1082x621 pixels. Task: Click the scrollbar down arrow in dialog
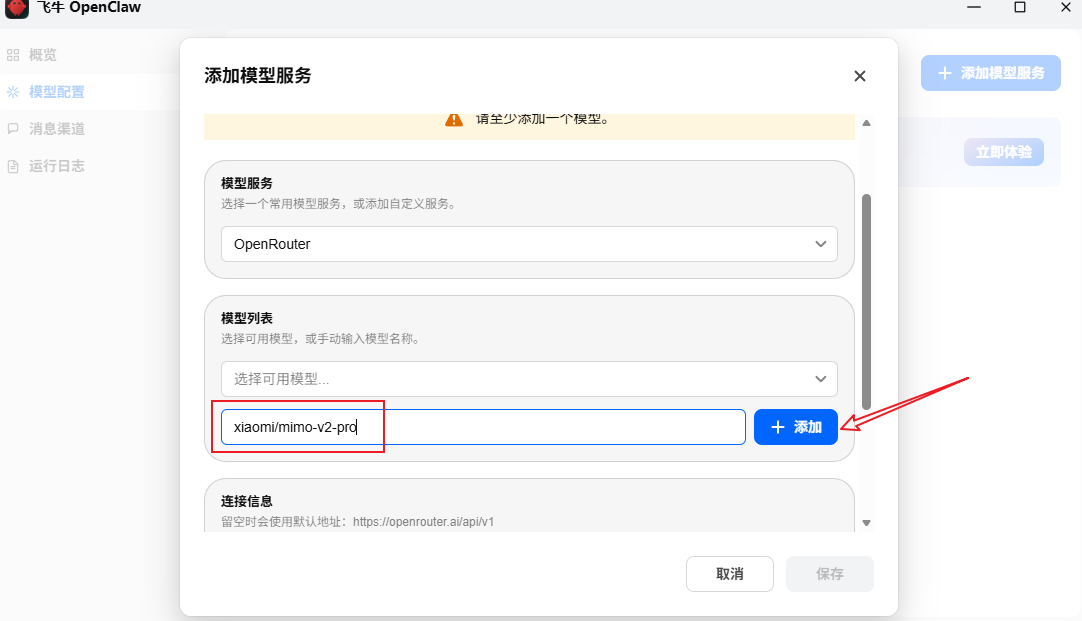[866, 523]
